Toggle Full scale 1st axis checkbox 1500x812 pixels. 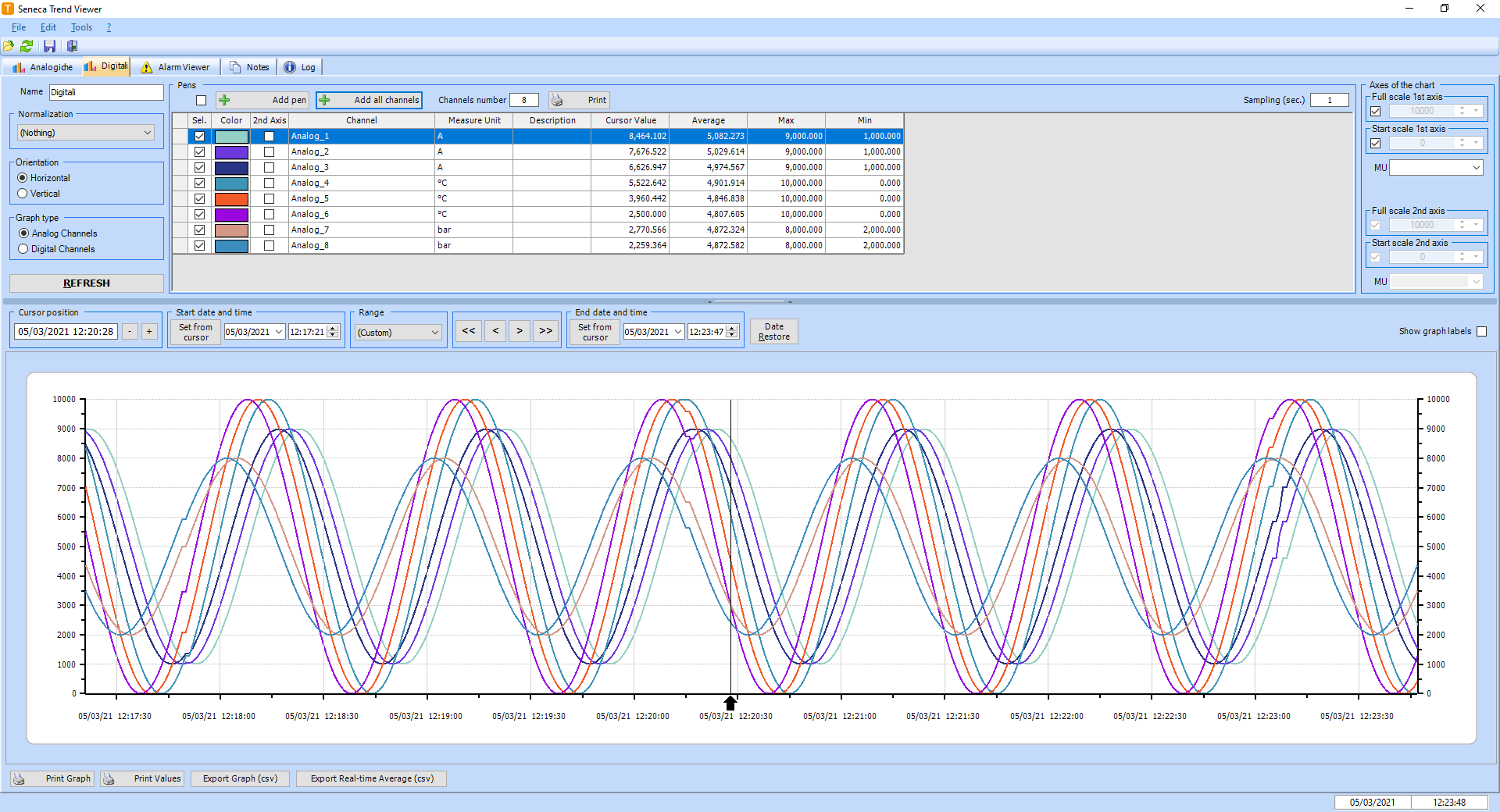coord(1376,111)
